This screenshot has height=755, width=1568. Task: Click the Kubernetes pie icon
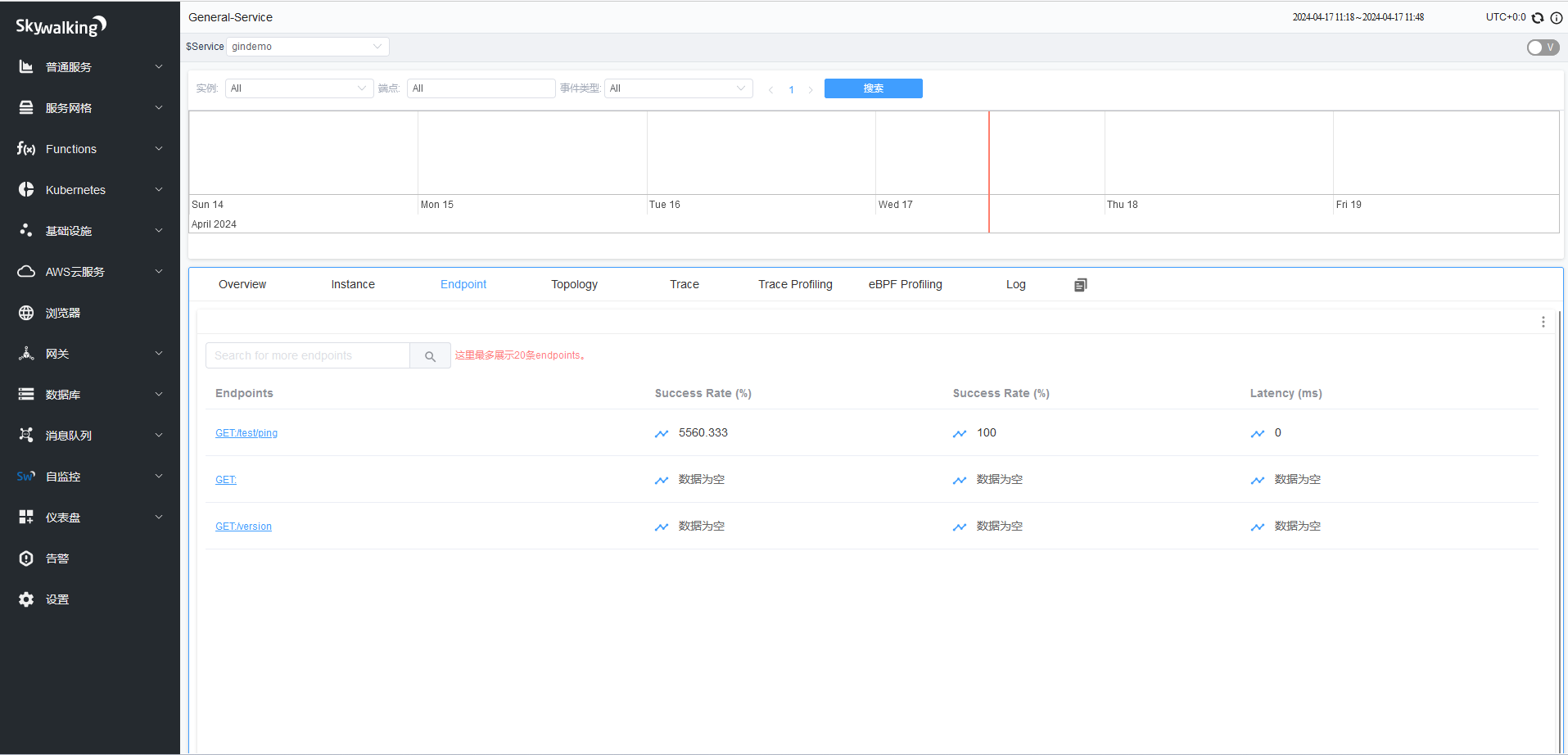(x=26, y=189)
